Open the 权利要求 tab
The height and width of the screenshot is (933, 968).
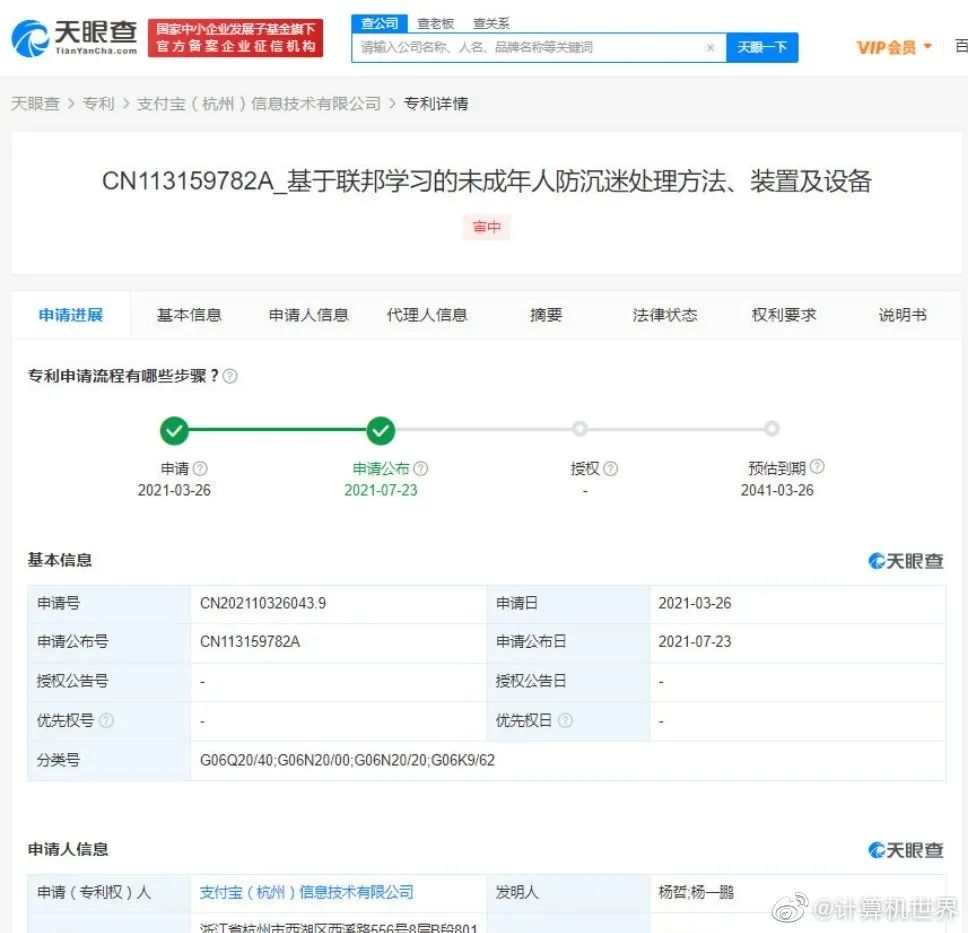tap(784, 315)
